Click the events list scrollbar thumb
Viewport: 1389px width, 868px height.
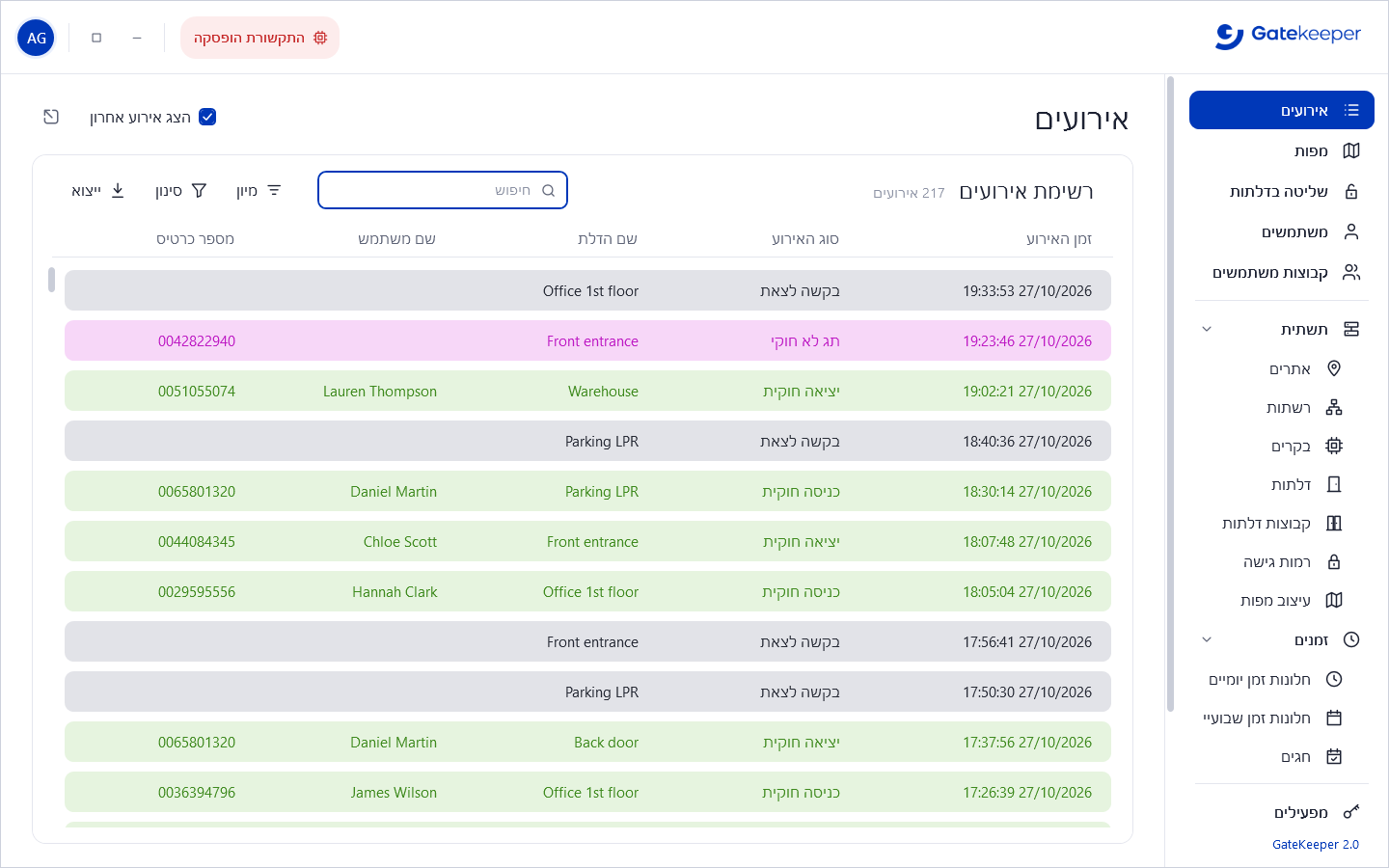click(51, 280)
